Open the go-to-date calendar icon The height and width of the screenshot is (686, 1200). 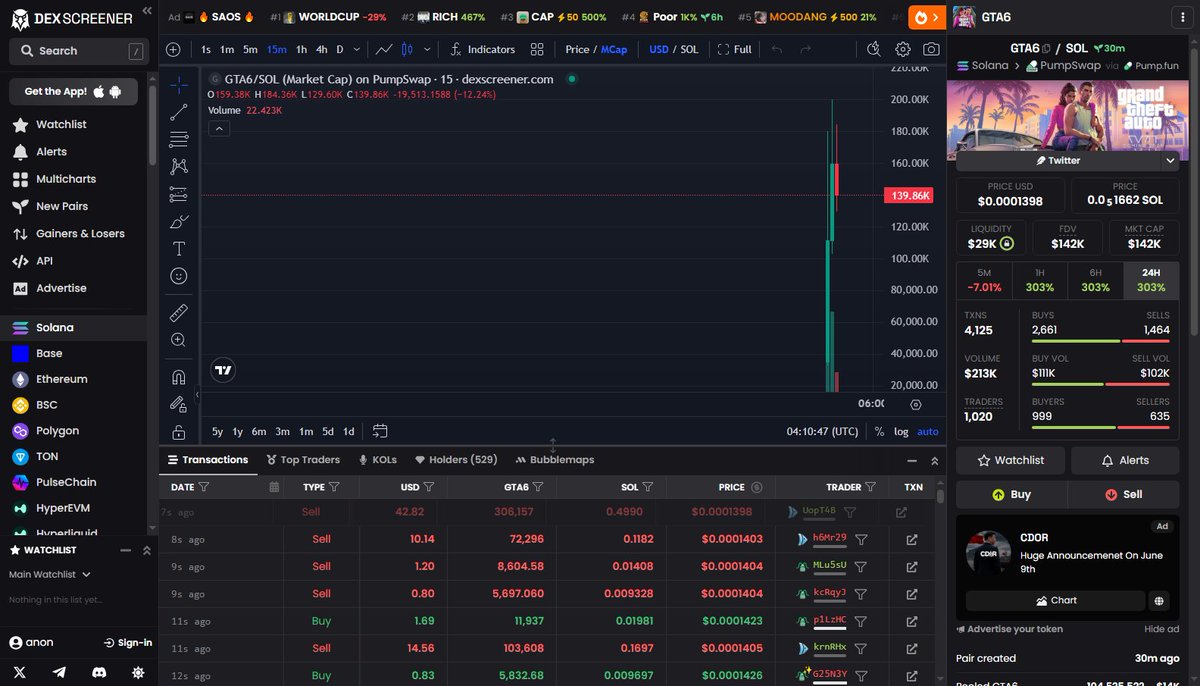(380, 431)
